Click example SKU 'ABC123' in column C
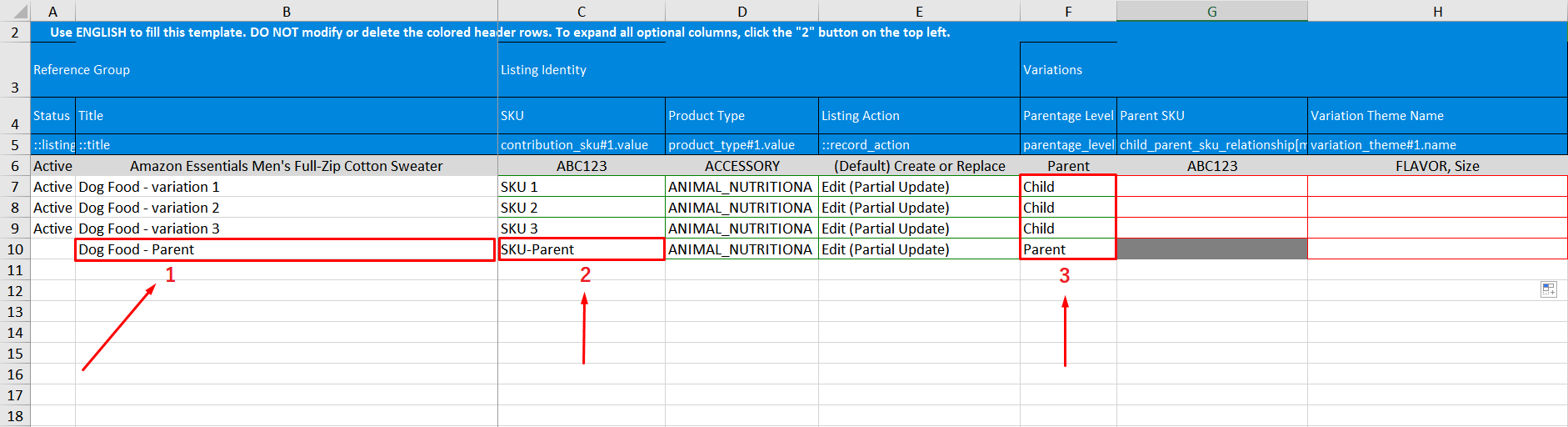 tap(582, 166)
